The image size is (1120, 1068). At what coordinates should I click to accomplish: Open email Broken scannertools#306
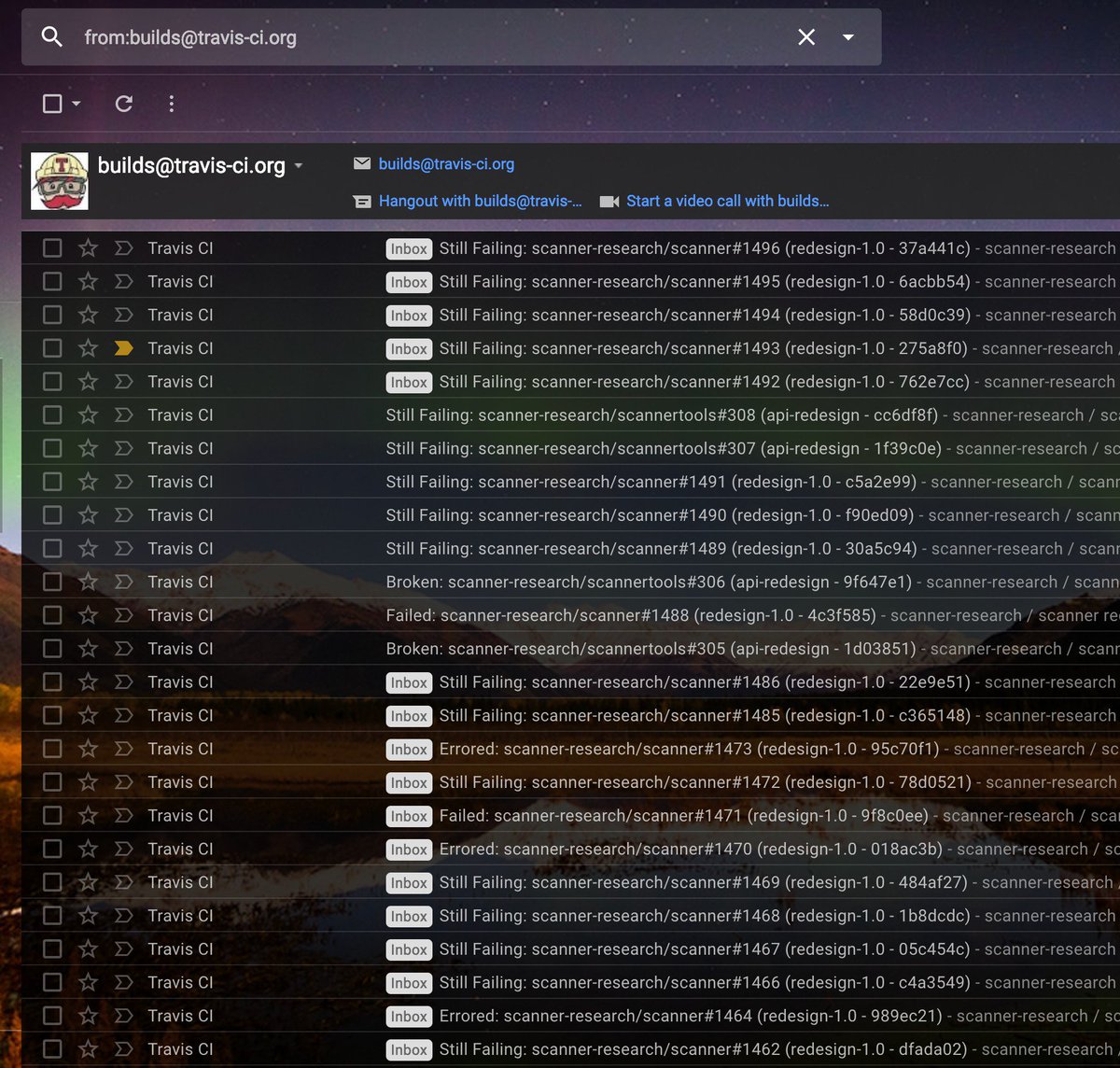[x=570, y=582]
